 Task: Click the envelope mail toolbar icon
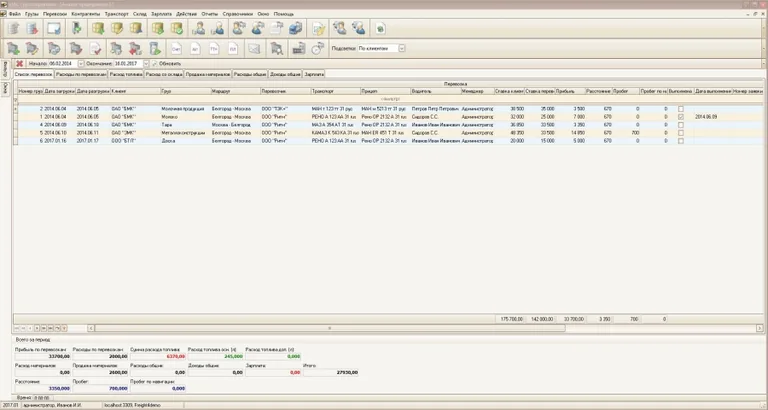tap(254, 46)
